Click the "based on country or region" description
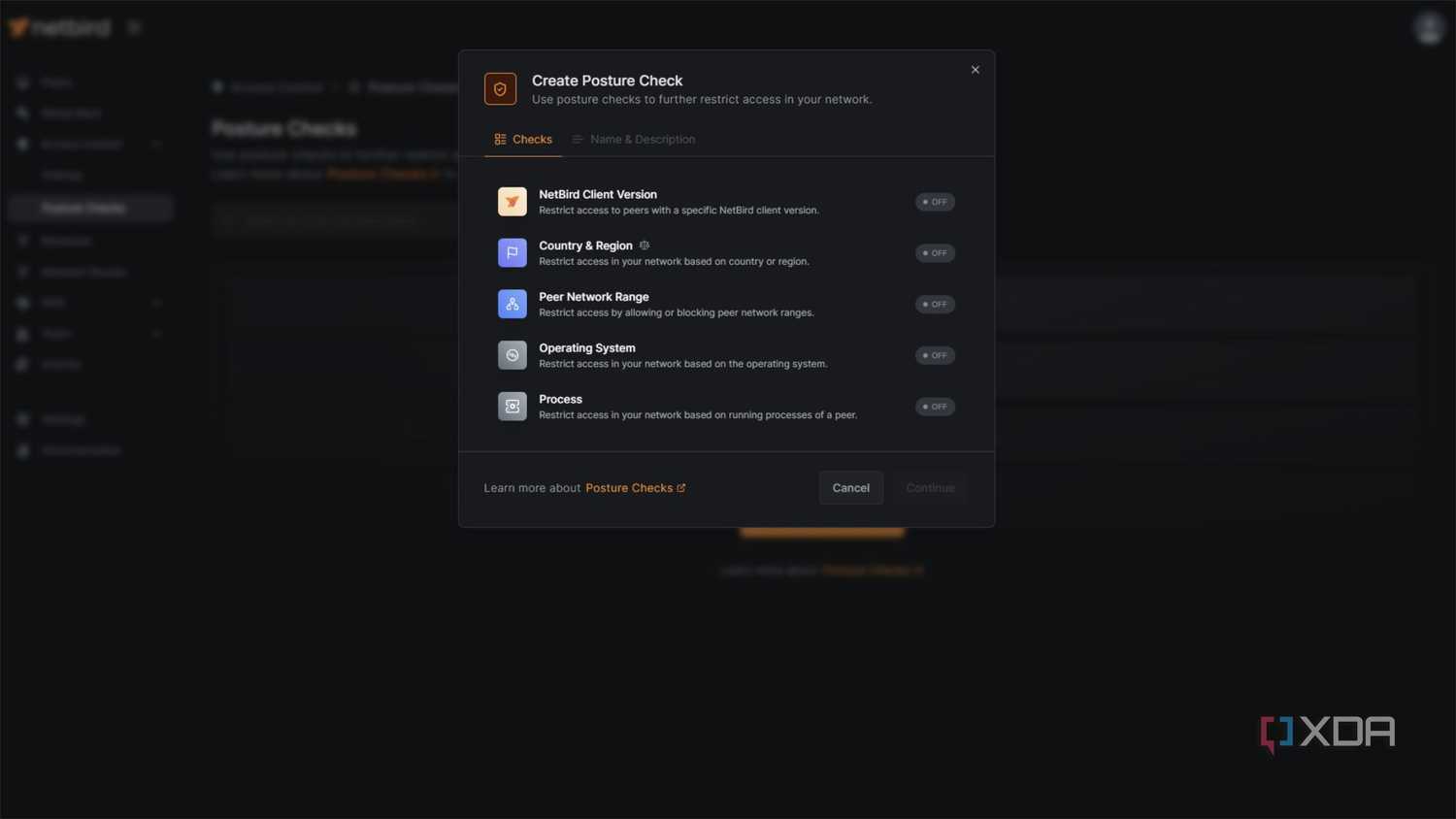1456x819 pixels. (674, 262)
